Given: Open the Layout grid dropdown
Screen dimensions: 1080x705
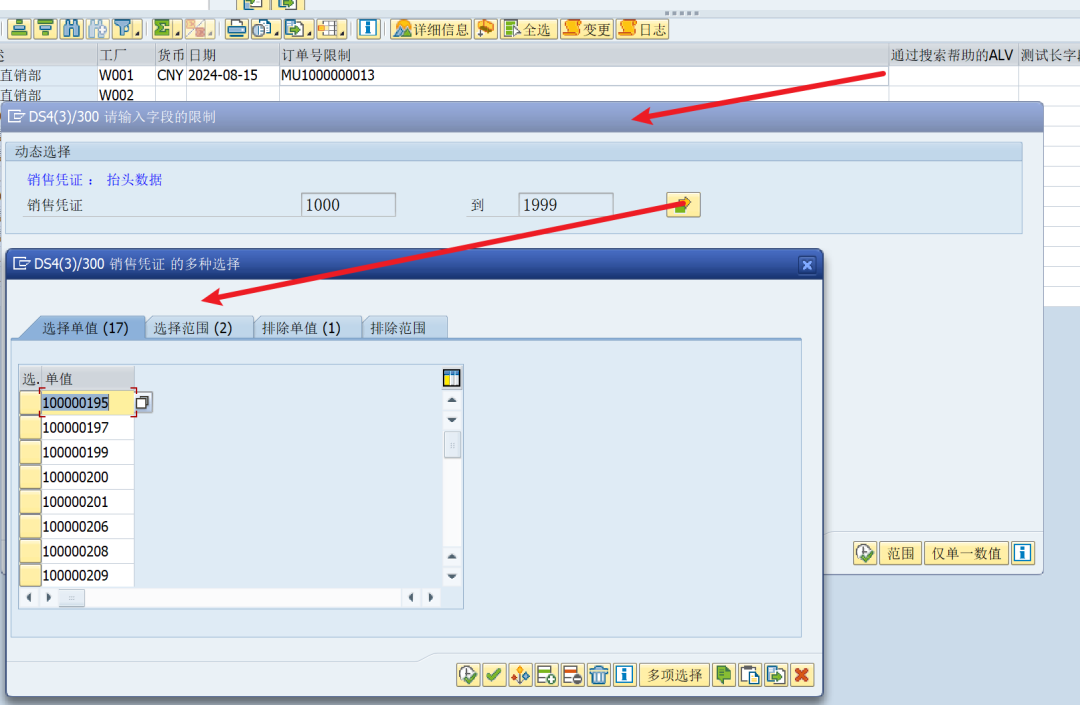Looking at the screenshot, I should point(331,29).
